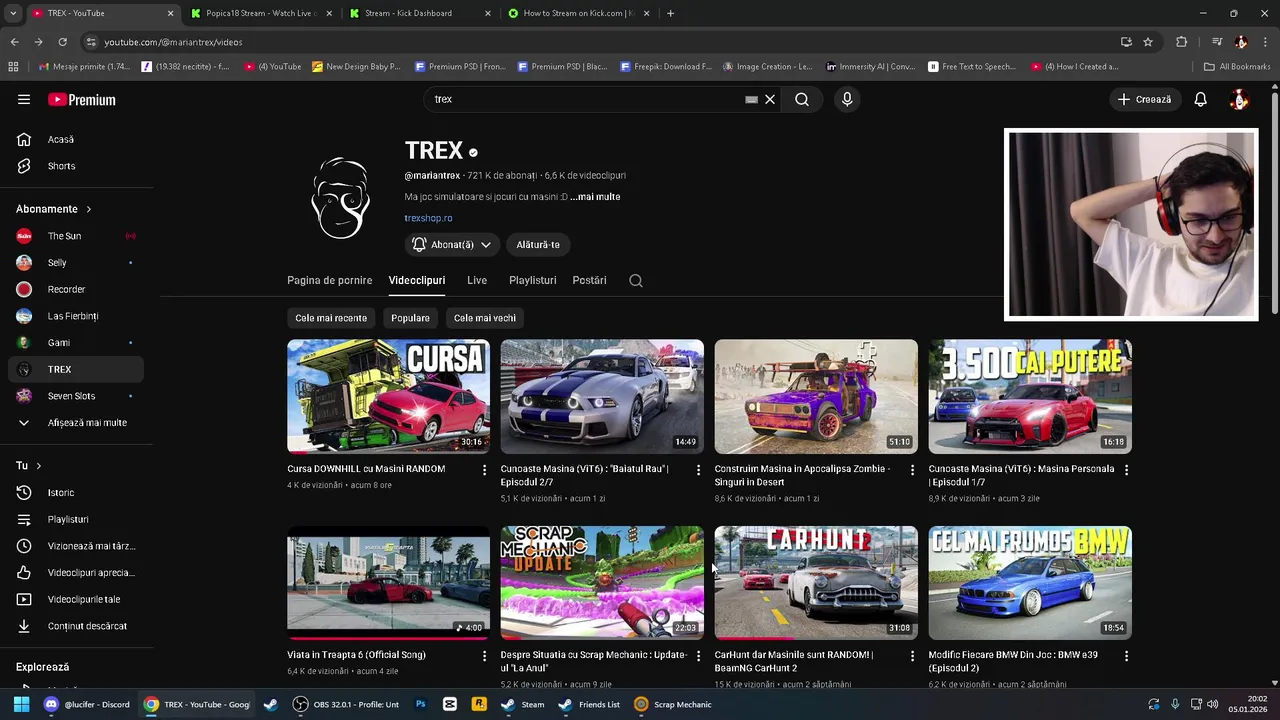Switch to Stream - Kick Dashboard tab
1280x720 pixels.
pos(420,13)
